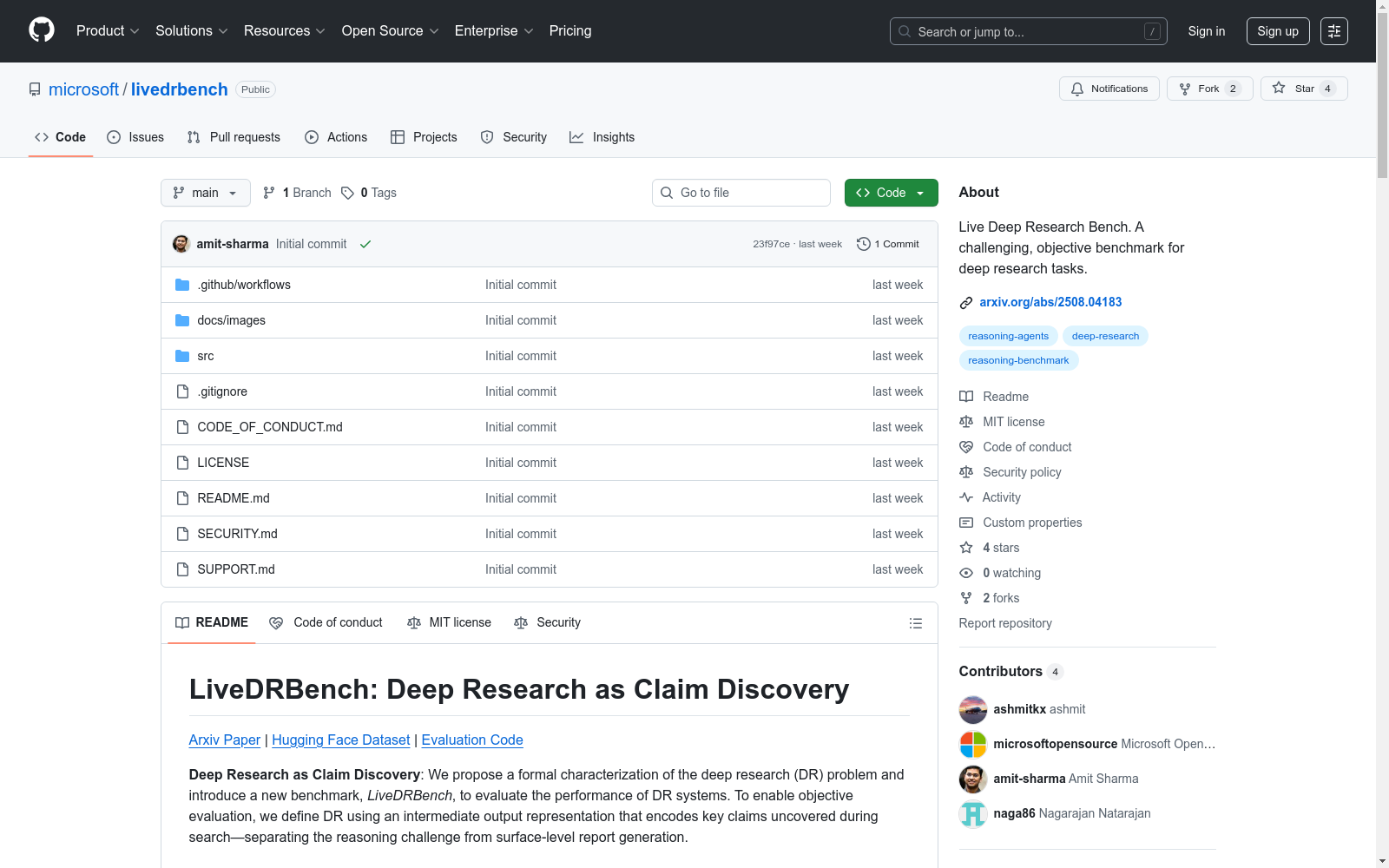1389x868 pixels.
Task: Open the Arxiv Paper link
Action: pyautogui.click(x=225, y=740)
